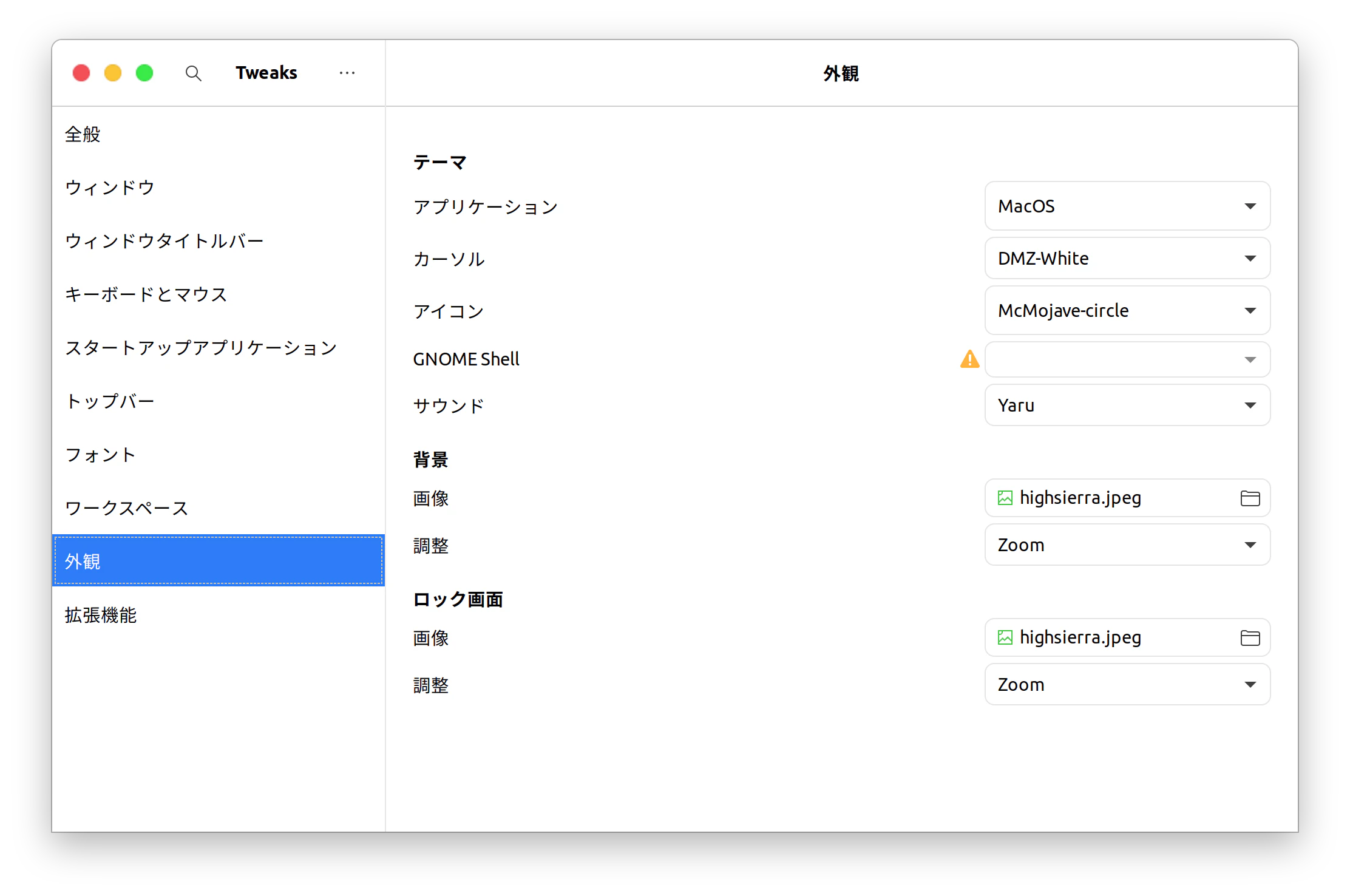
Task: Open the search in Tweaks header
Action: coord(193,73)
